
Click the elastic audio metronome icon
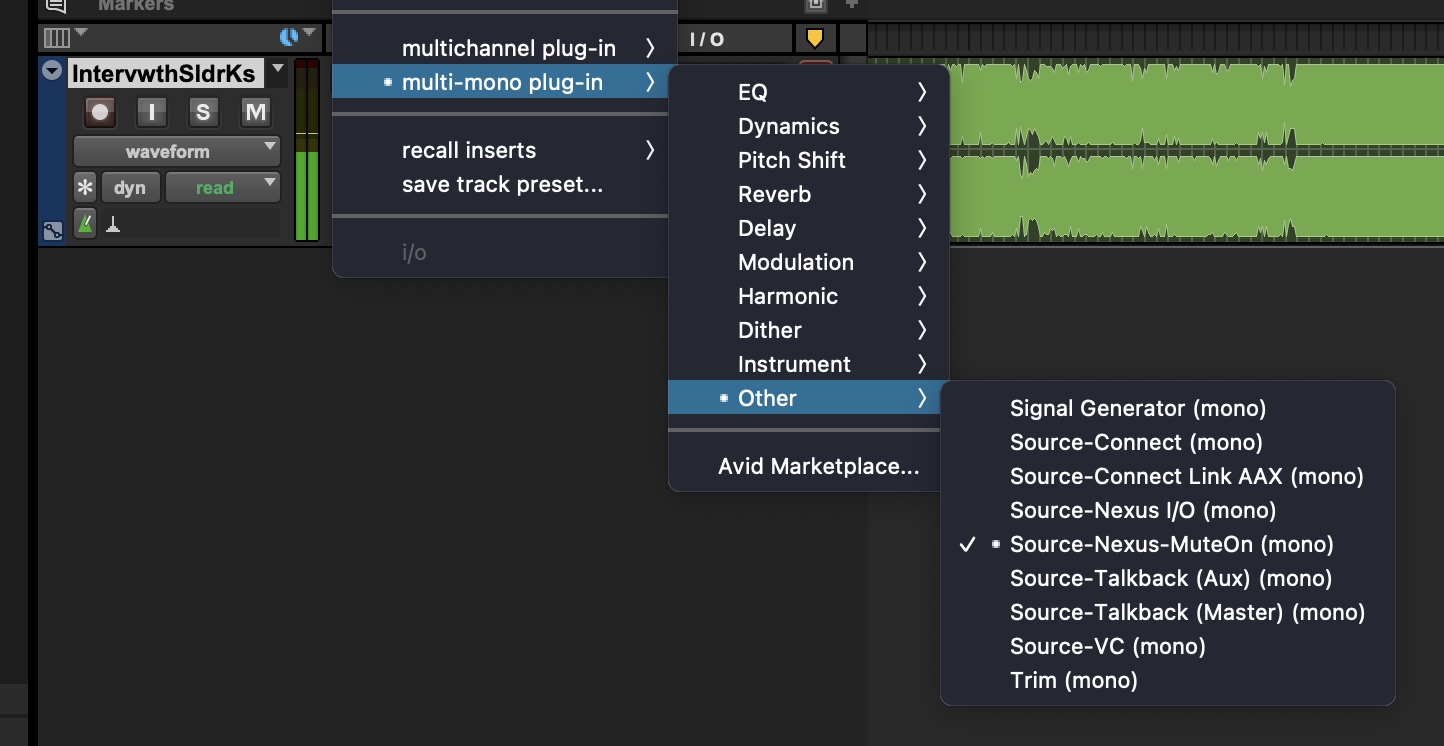tap(85, 225)
